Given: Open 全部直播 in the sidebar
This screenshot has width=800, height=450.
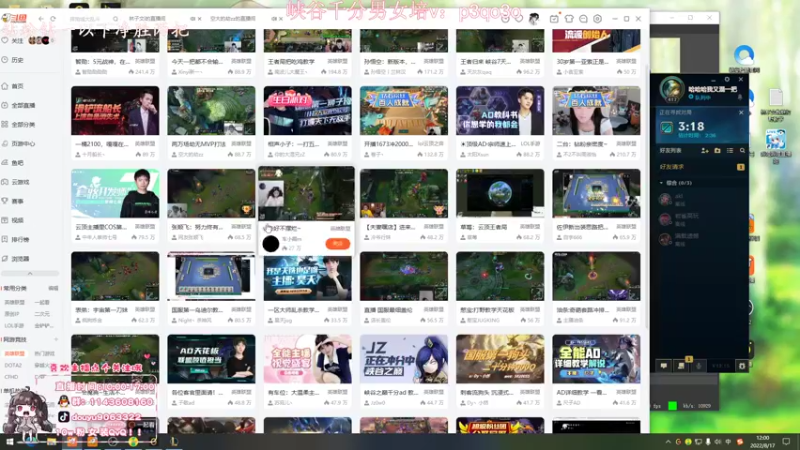Looking at the screenshot, I should (x=18, y=105).
